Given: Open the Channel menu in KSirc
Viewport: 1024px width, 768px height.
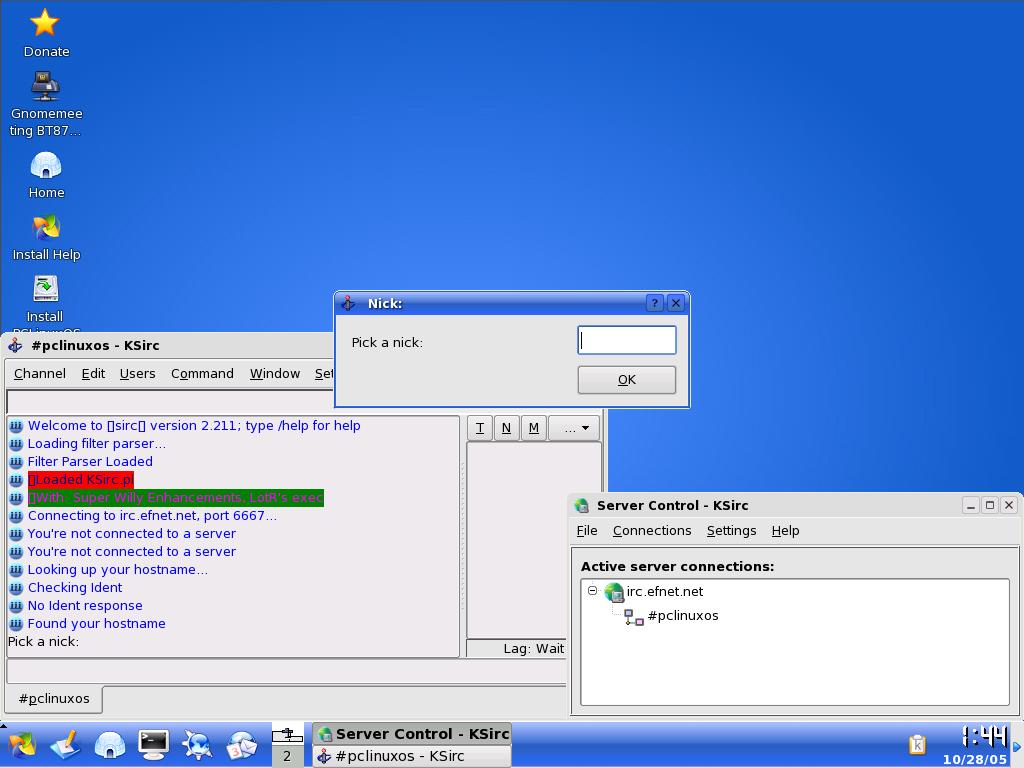Looking at the screenshot, I should 40,374.
